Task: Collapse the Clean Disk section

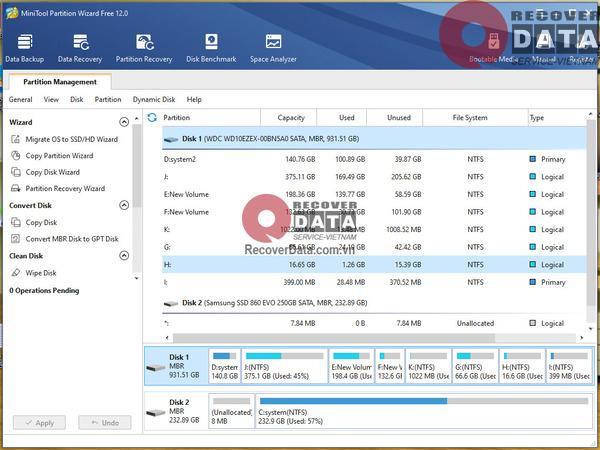Action: (x=124, y=255)
